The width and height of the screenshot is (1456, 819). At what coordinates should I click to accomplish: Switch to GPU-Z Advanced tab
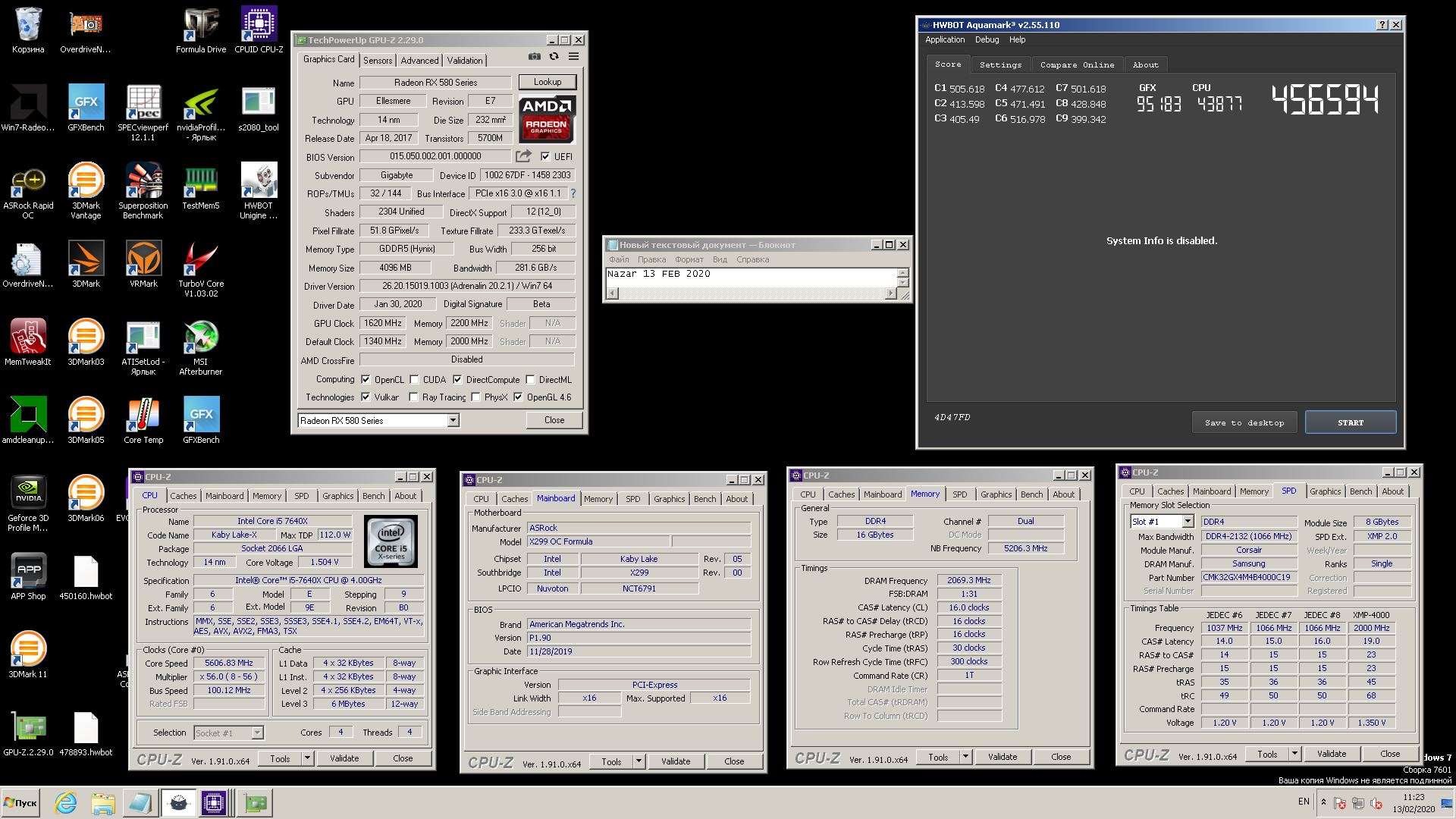tap(419, 61)
